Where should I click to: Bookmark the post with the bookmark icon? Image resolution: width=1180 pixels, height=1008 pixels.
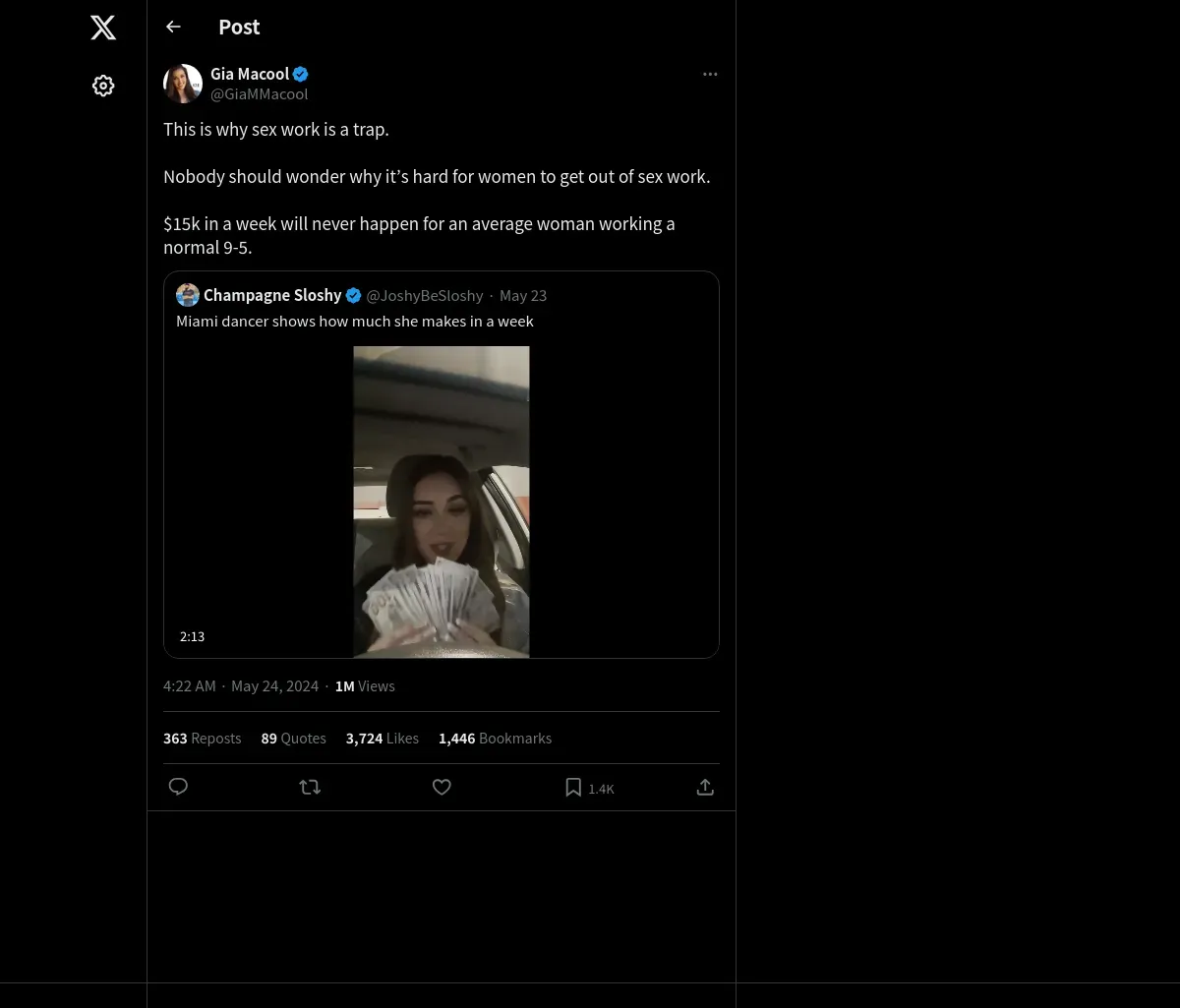coord(573,787)
